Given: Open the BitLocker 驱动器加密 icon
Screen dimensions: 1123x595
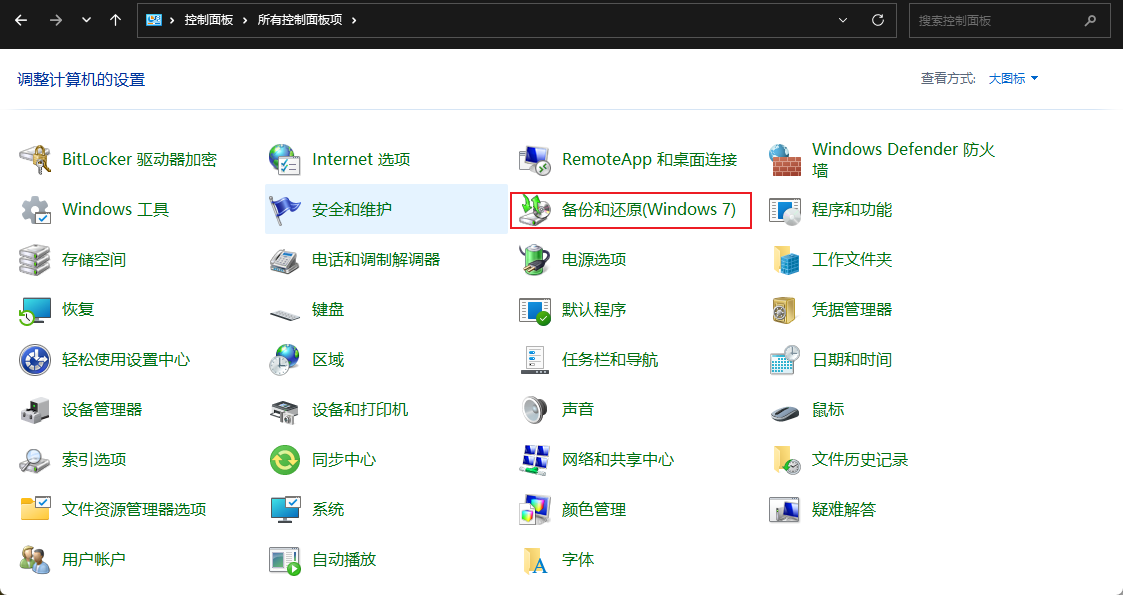Looking at the screenshot, I should [35, 160].
